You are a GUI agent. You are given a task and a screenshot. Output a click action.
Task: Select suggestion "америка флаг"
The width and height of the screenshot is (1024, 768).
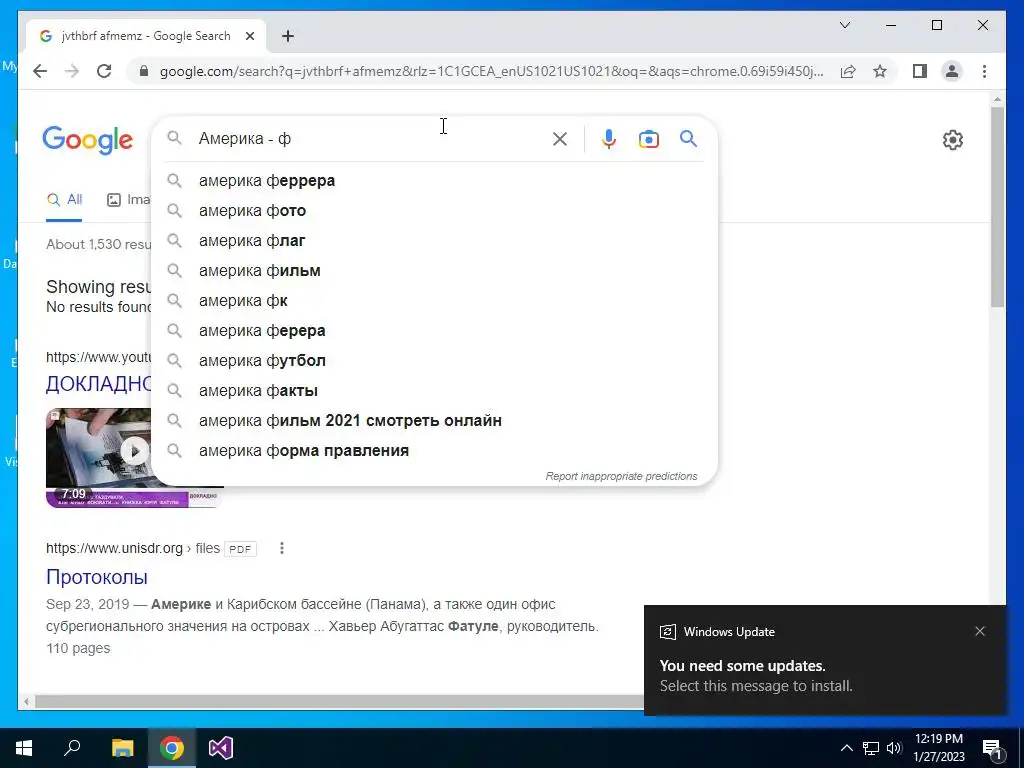pyautogui.click(x=434, y=240)
